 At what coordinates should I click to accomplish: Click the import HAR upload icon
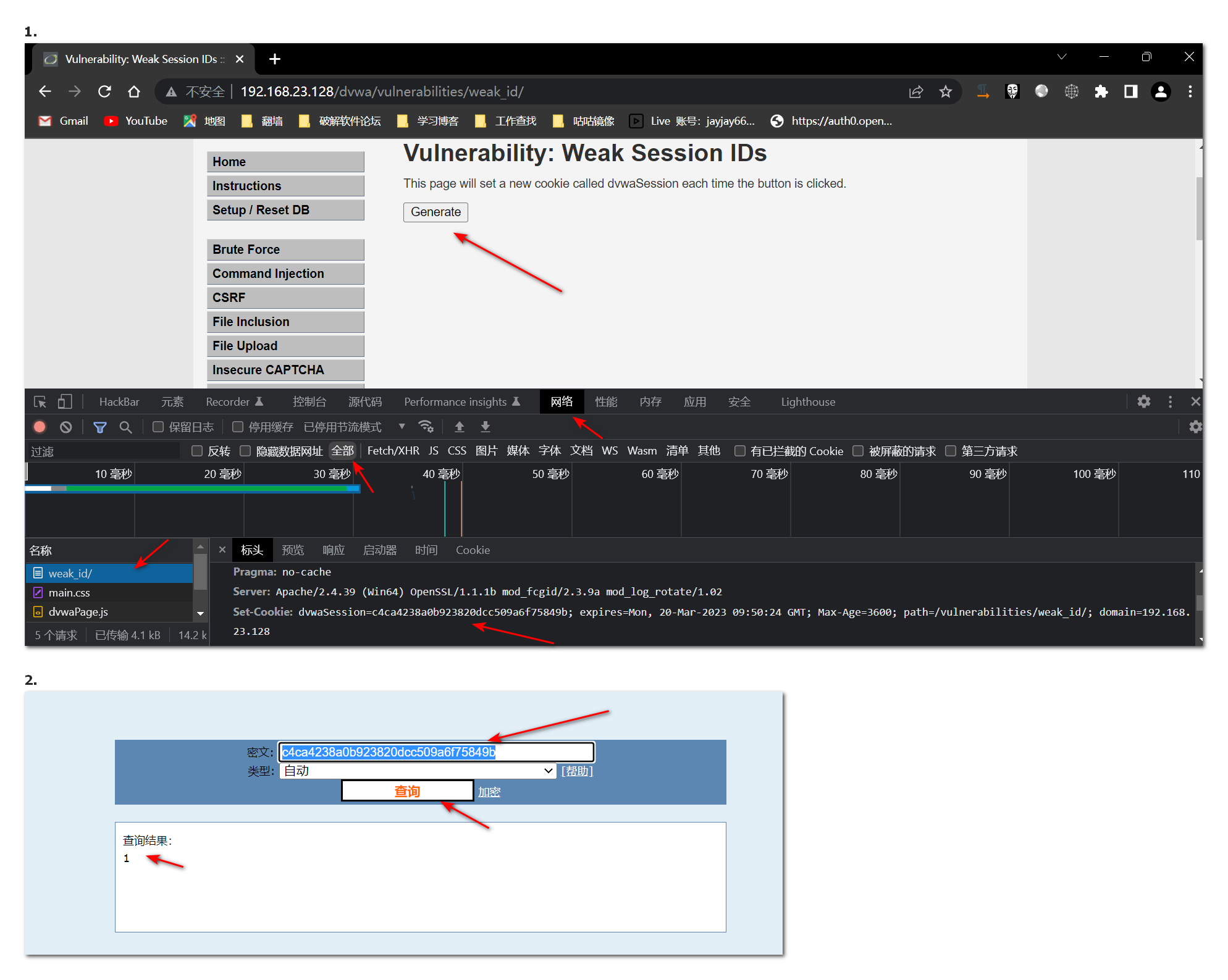click(459, 427)
